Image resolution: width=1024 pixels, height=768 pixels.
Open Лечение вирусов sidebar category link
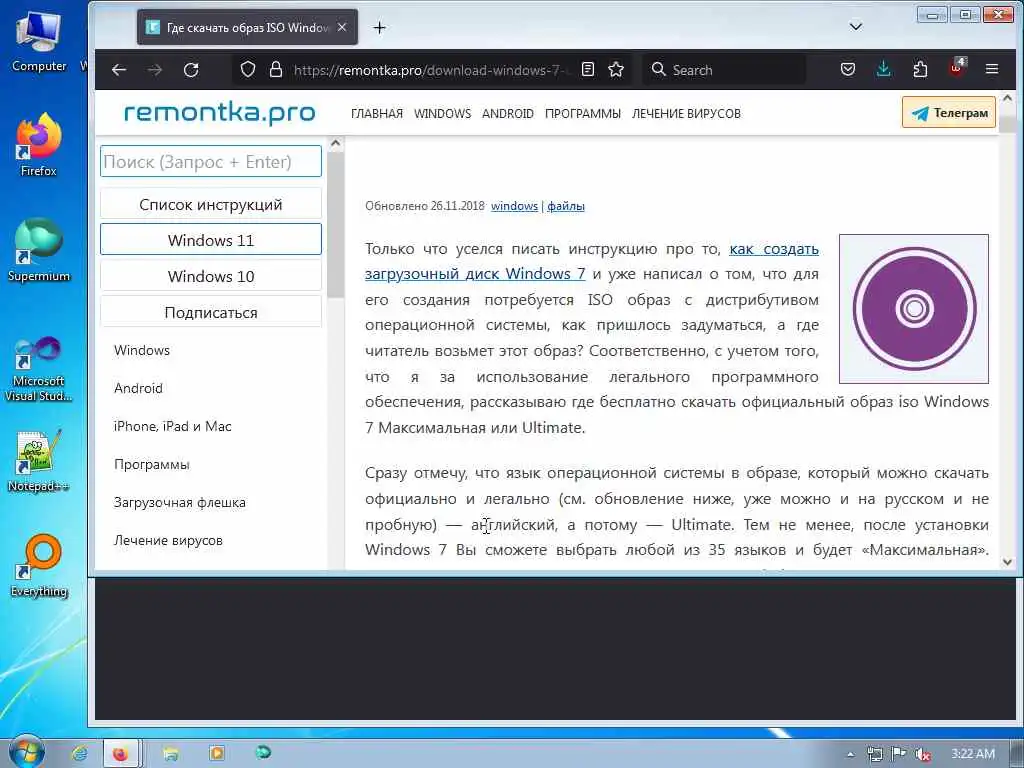pos(168,540)
